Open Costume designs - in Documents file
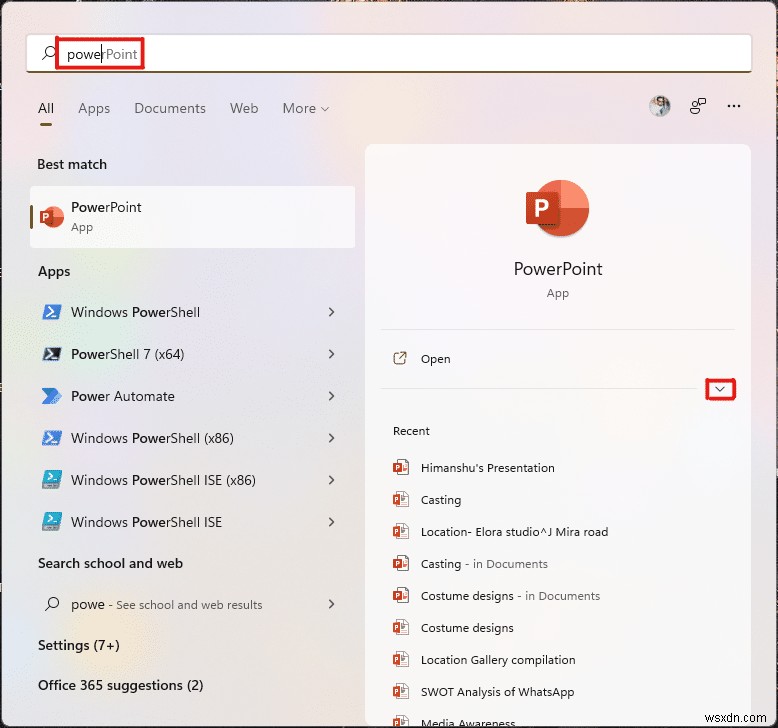Viewport: 778px width, 728px height. click(x=510, y=596)
